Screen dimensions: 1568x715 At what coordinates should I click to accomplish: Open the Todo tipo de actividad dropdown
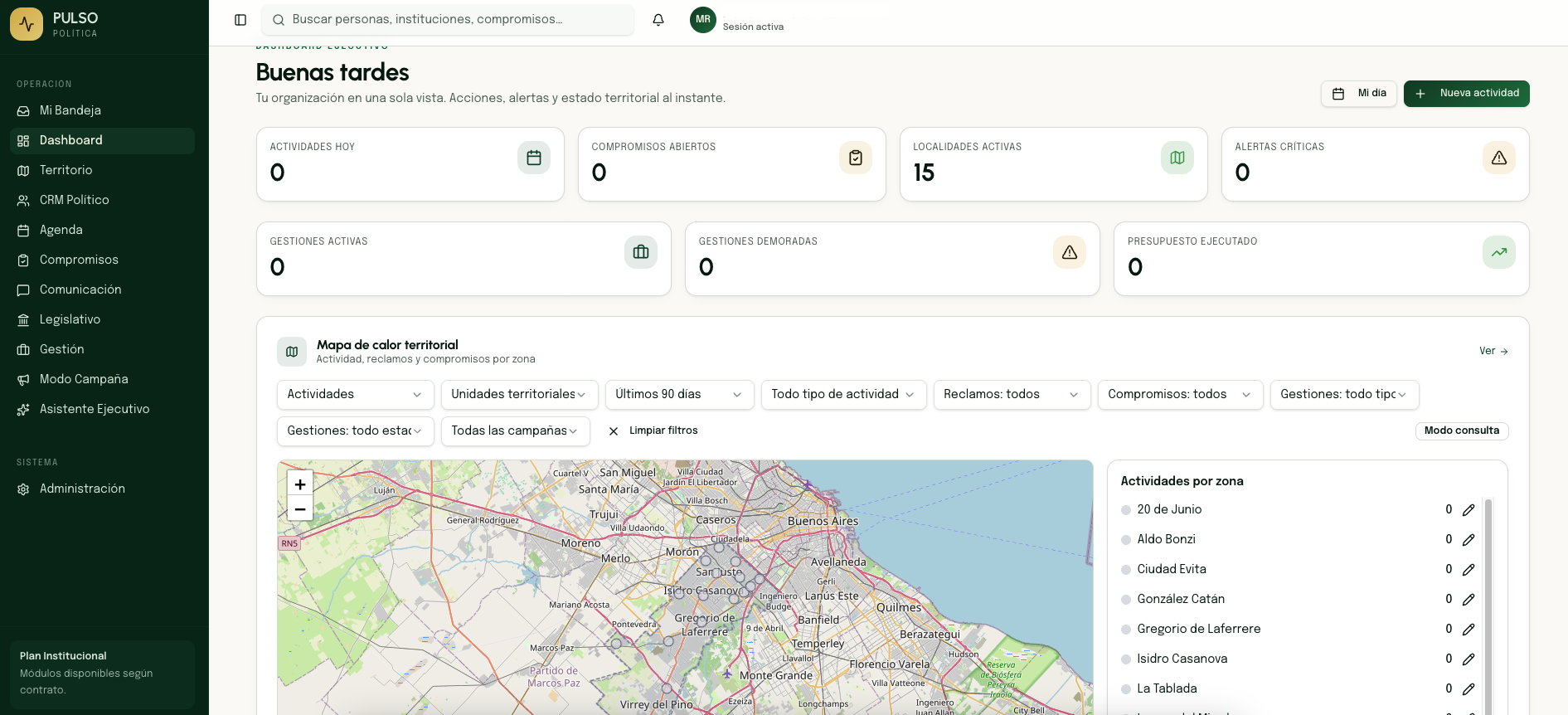(x=844, y=395)
